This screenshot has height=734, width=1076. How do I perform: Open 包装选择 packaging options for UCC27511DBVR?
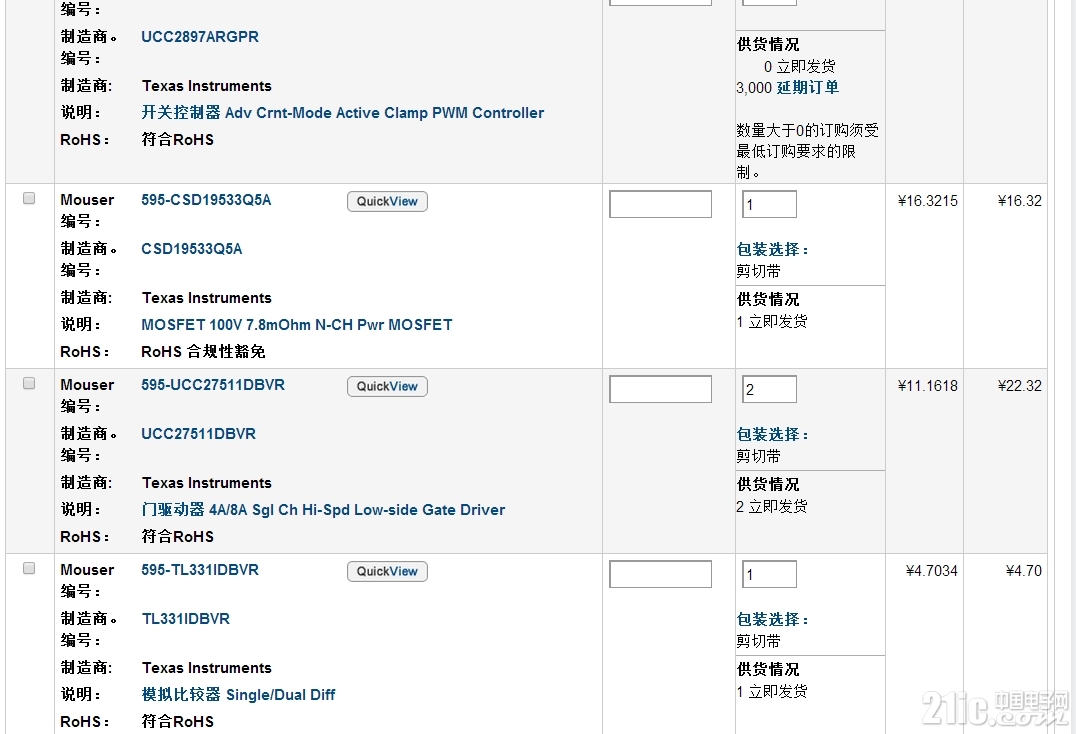point(773,434)
